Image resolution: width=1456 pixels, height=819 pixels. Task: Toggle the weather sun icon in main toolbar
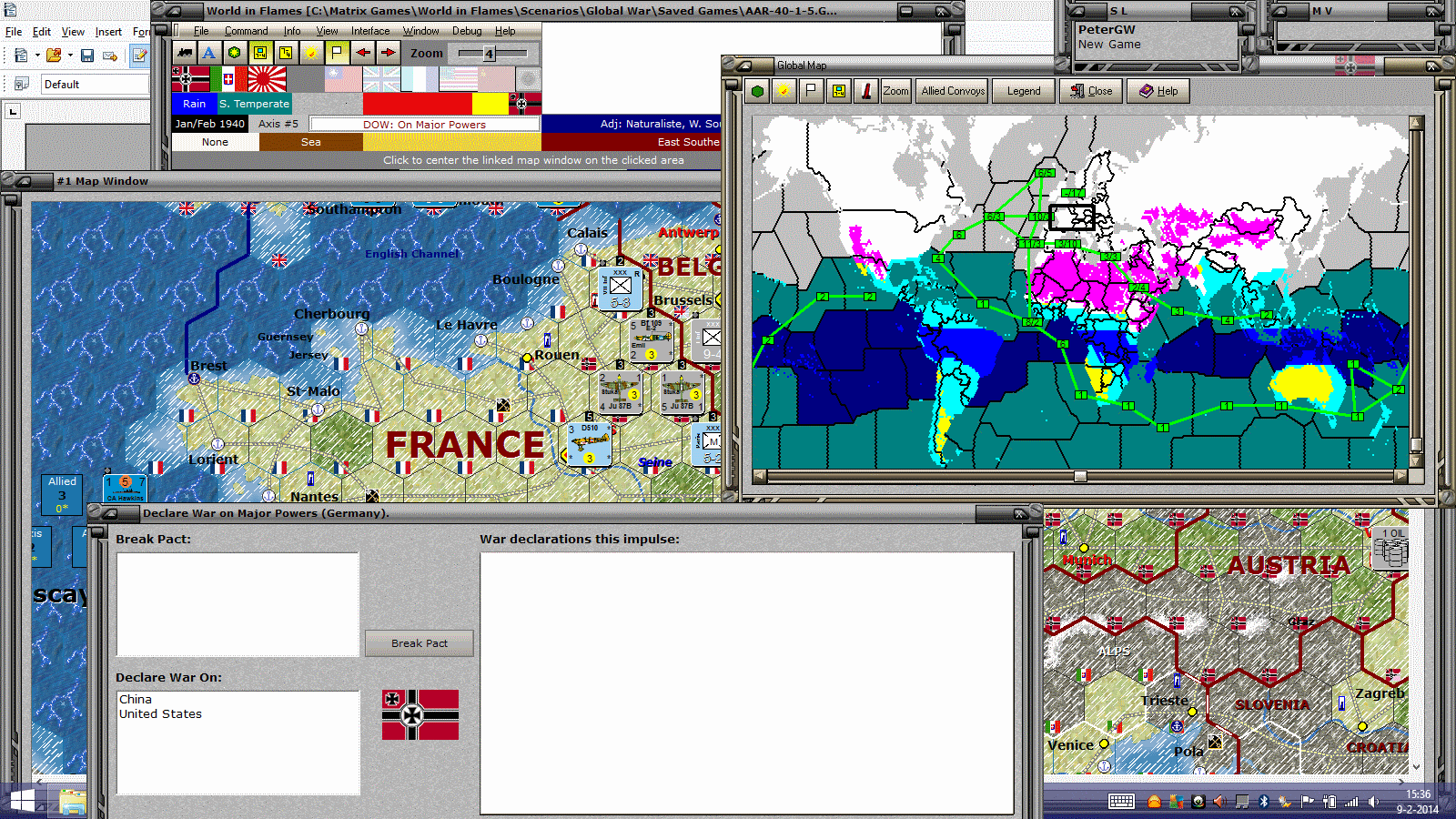coord(311,53)
